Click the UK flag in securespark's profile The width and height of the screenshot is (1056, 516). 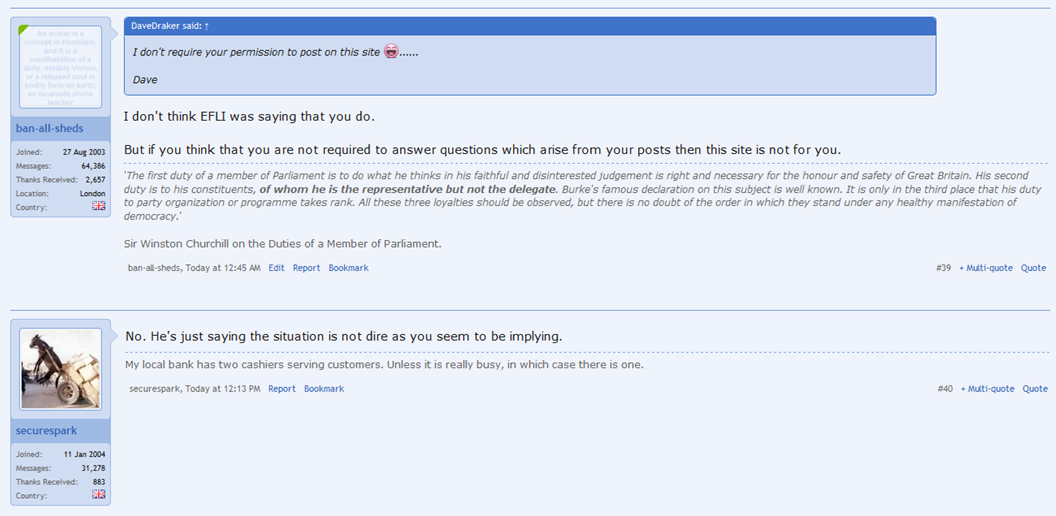(x=98, y=494)
